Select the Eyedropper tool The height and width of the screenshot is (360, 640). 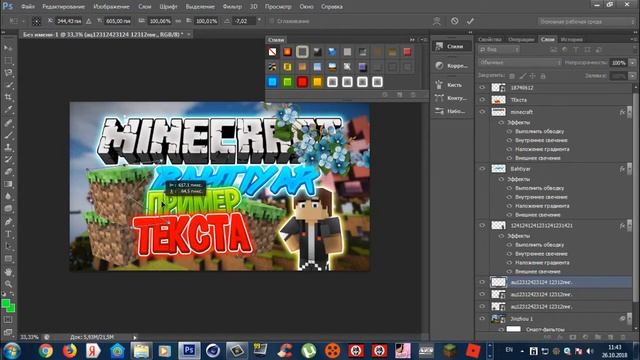[x=8, y=110]
